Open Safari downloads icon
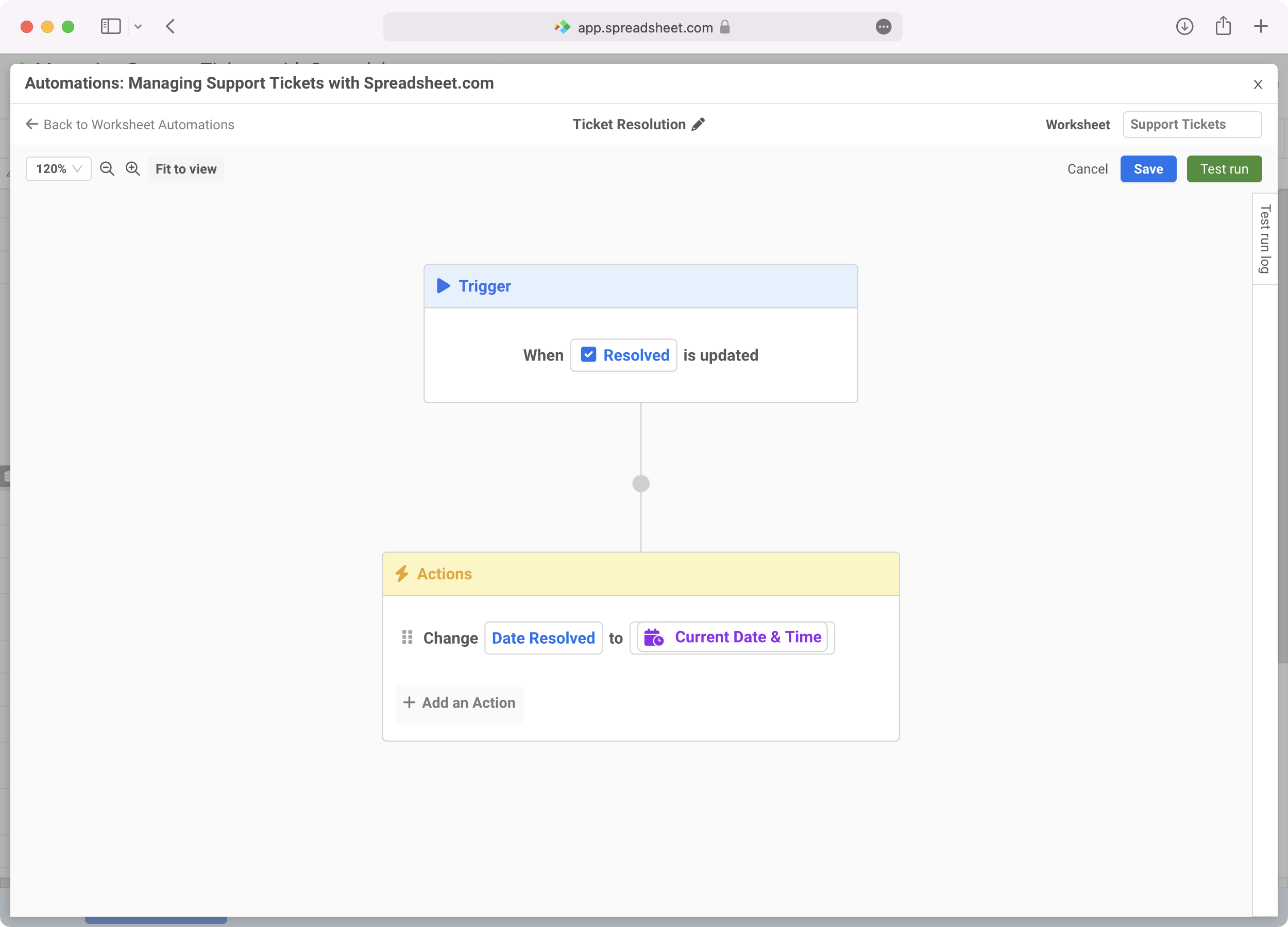The height and width of the screenshot is (927, 1288). [x=1184, y=27]
